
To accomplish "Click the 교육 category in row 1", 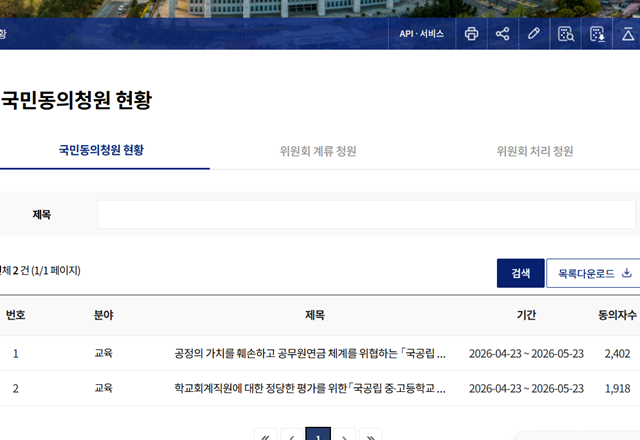I will [x=103, y=353].
